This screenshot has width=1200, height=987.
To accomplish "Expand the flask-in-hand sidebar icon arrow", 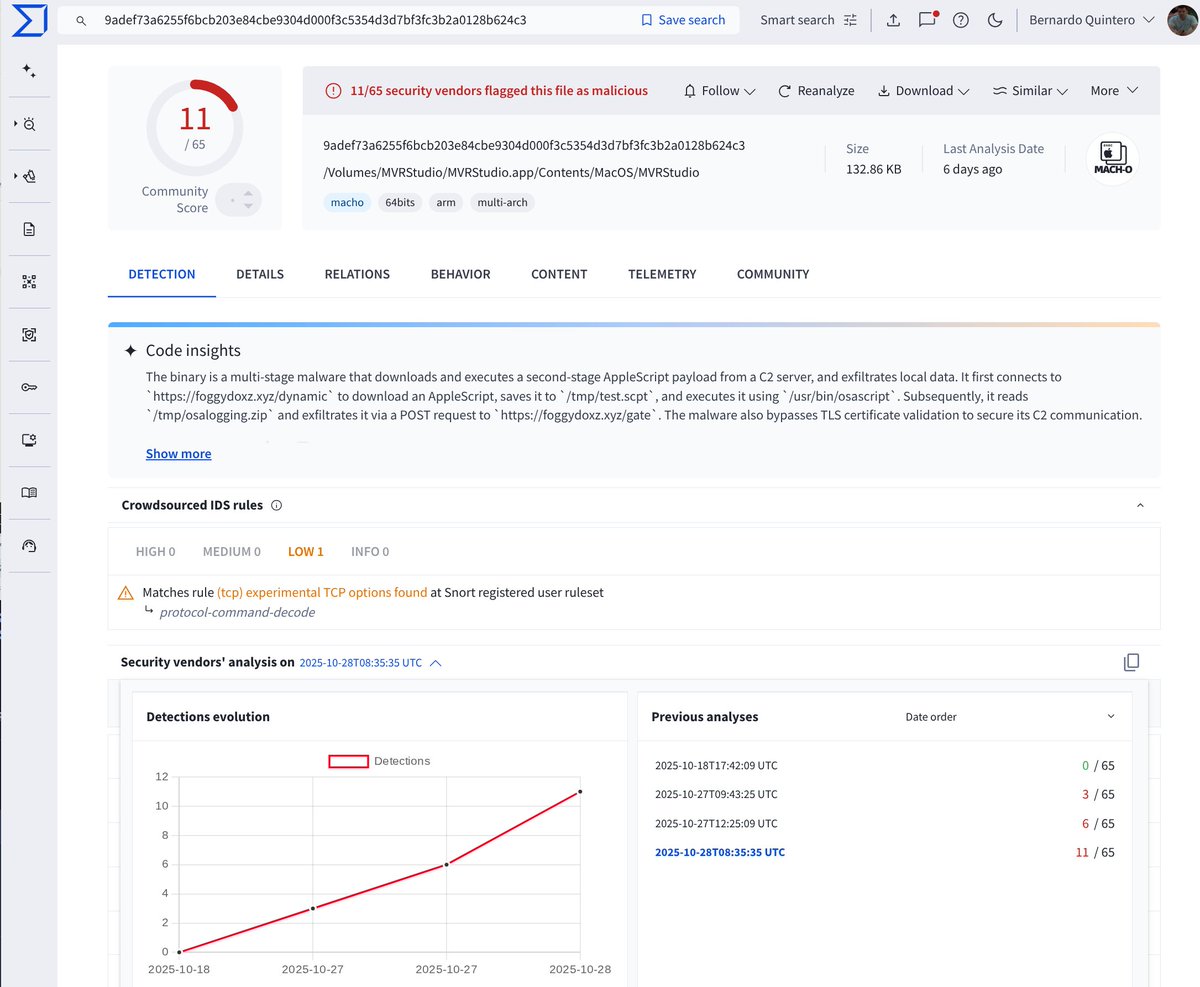I will click(x=16, y=177).
